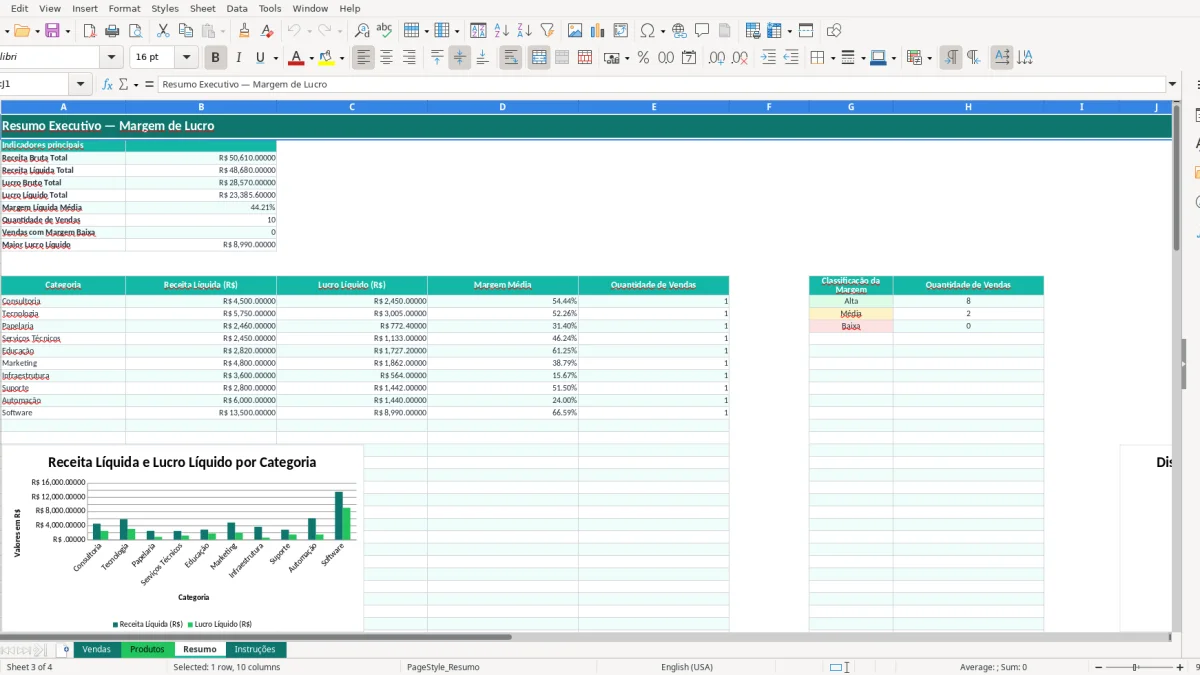Viewport: 1200px width, 675px height.
Task: Expand the Name Box dropdown
Action: pos(79,85)
